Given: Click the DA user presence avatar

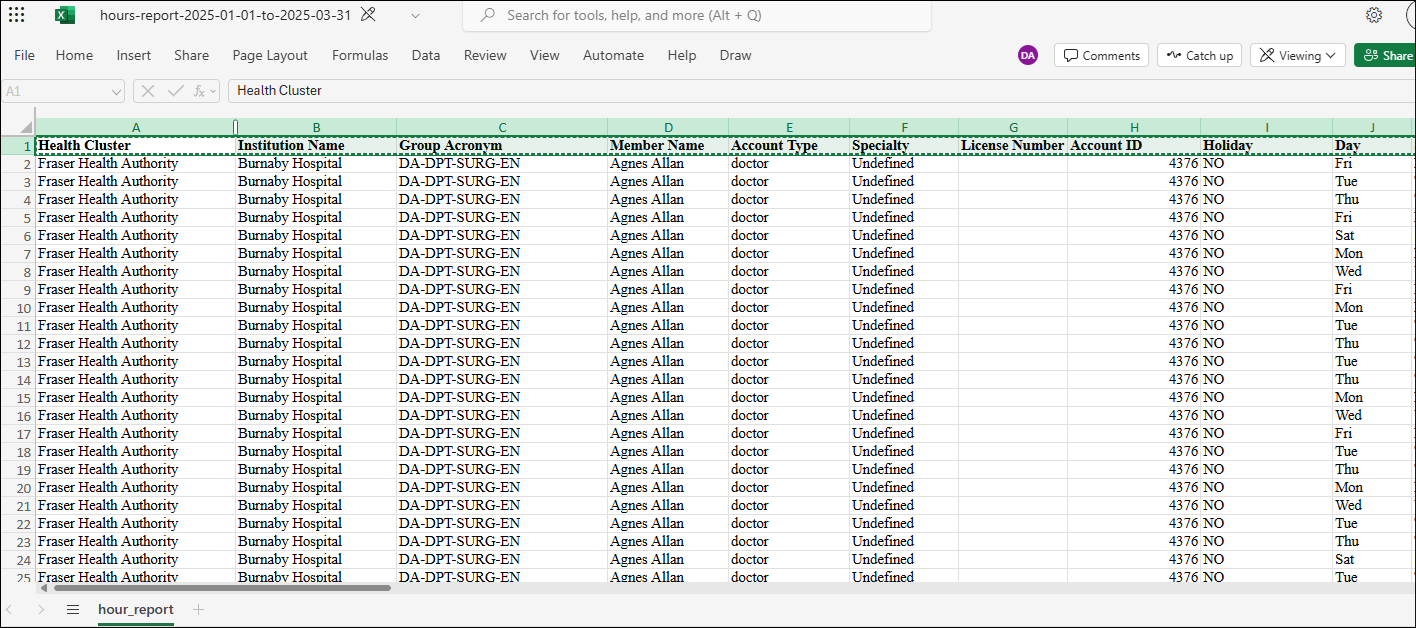Looking at the screenshot, I should tap(1028, 55).
